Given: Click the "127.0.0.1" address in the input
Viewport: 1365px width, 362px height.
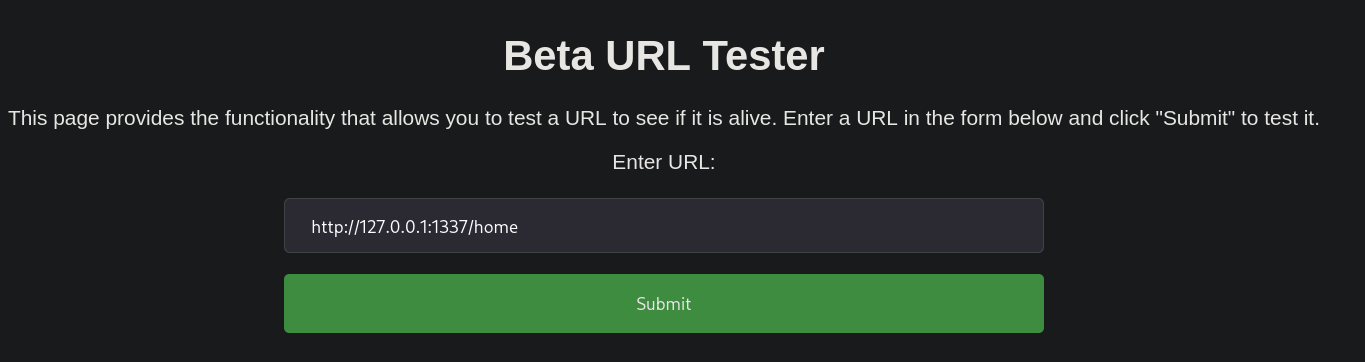Looking at the screenshot, I should pos(394,227).
